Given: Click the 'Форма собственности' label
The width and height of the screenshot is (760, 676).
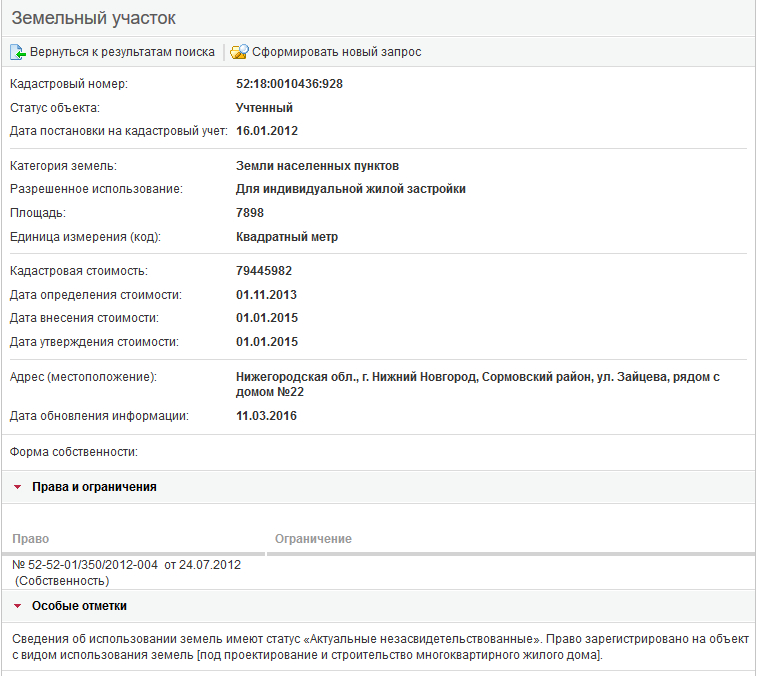Looking at the screenshot, I should [x=73, y=452].
